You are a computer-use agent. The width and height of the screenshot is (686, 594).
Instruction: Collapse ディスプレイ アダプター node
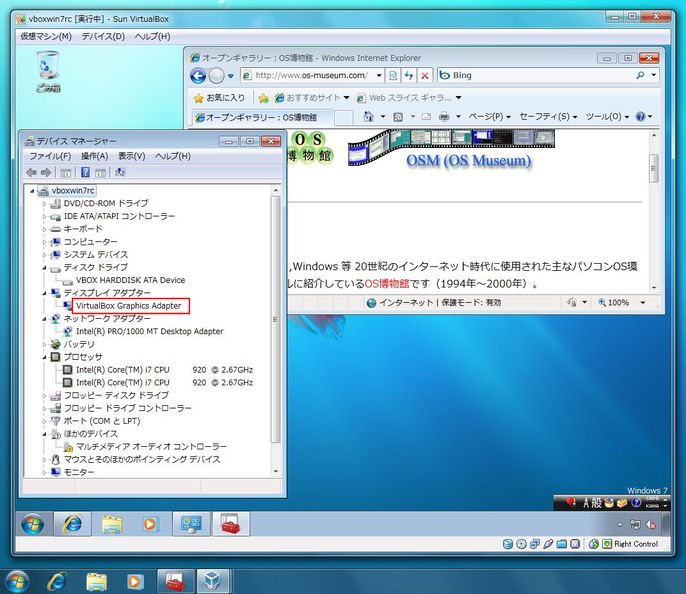[44, 293]
